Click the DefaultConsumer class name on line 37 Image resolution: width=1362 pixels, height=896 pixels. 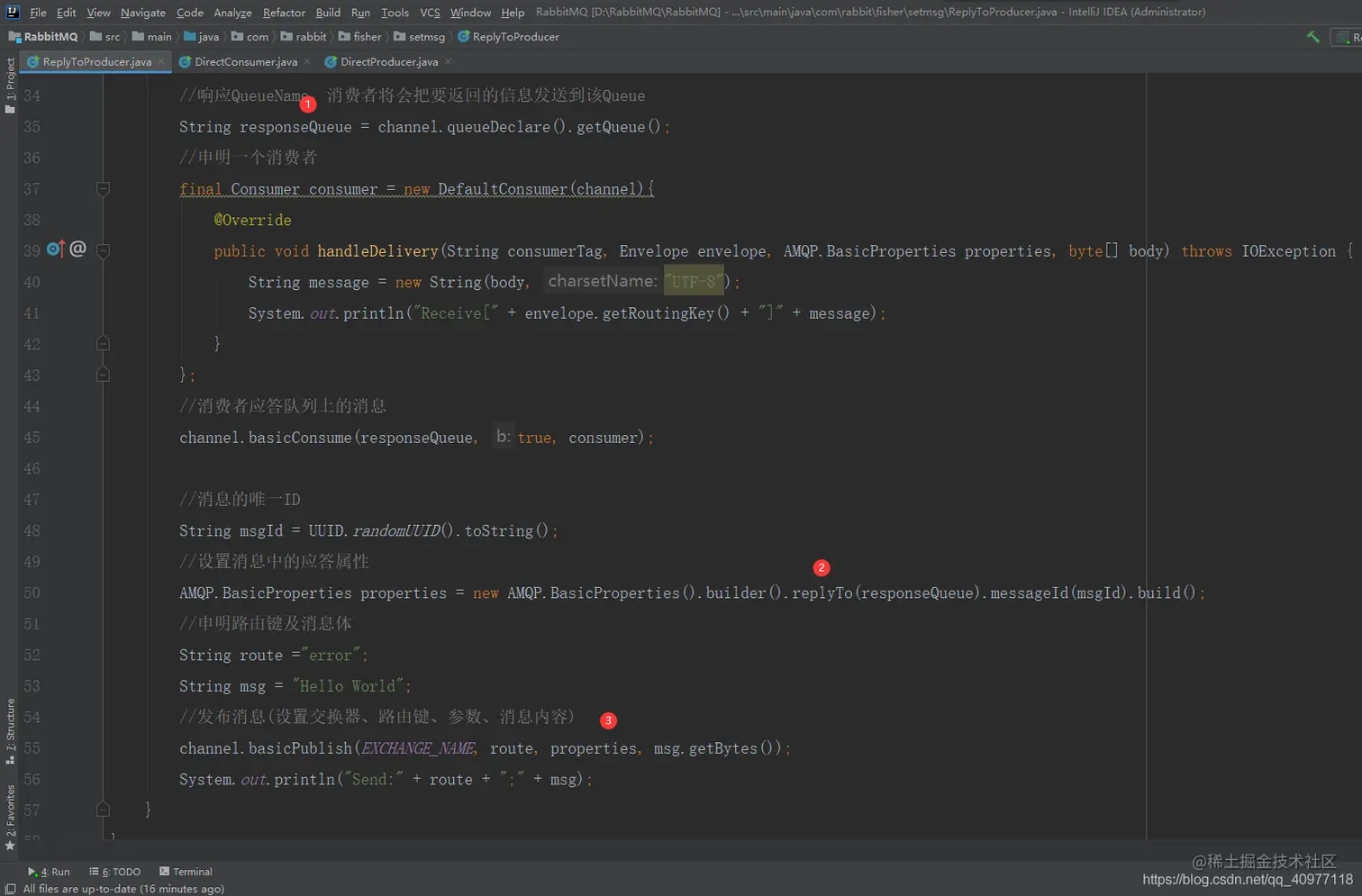[x=503, y=189]
